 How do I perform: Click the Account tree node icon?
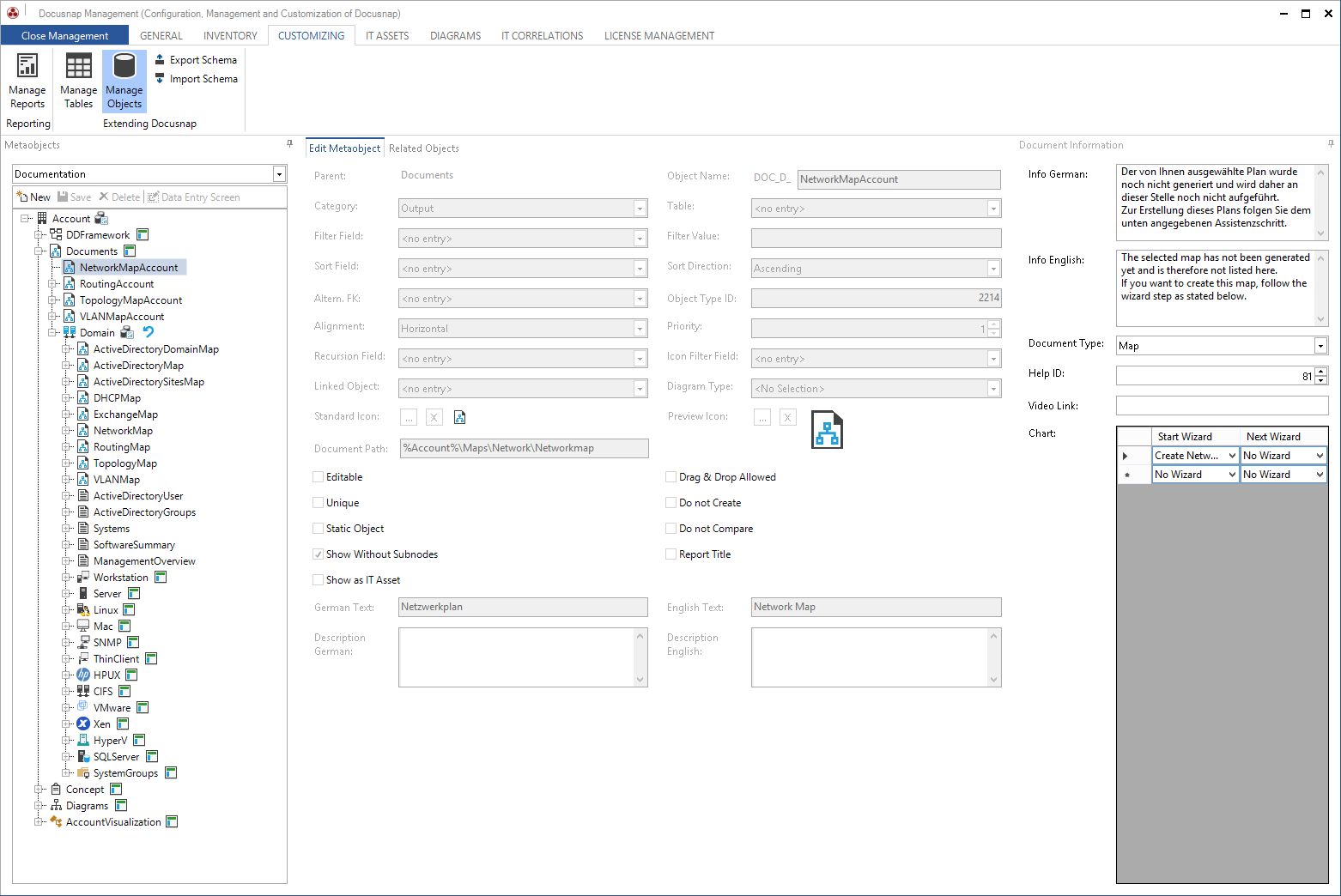pos(42,218)
